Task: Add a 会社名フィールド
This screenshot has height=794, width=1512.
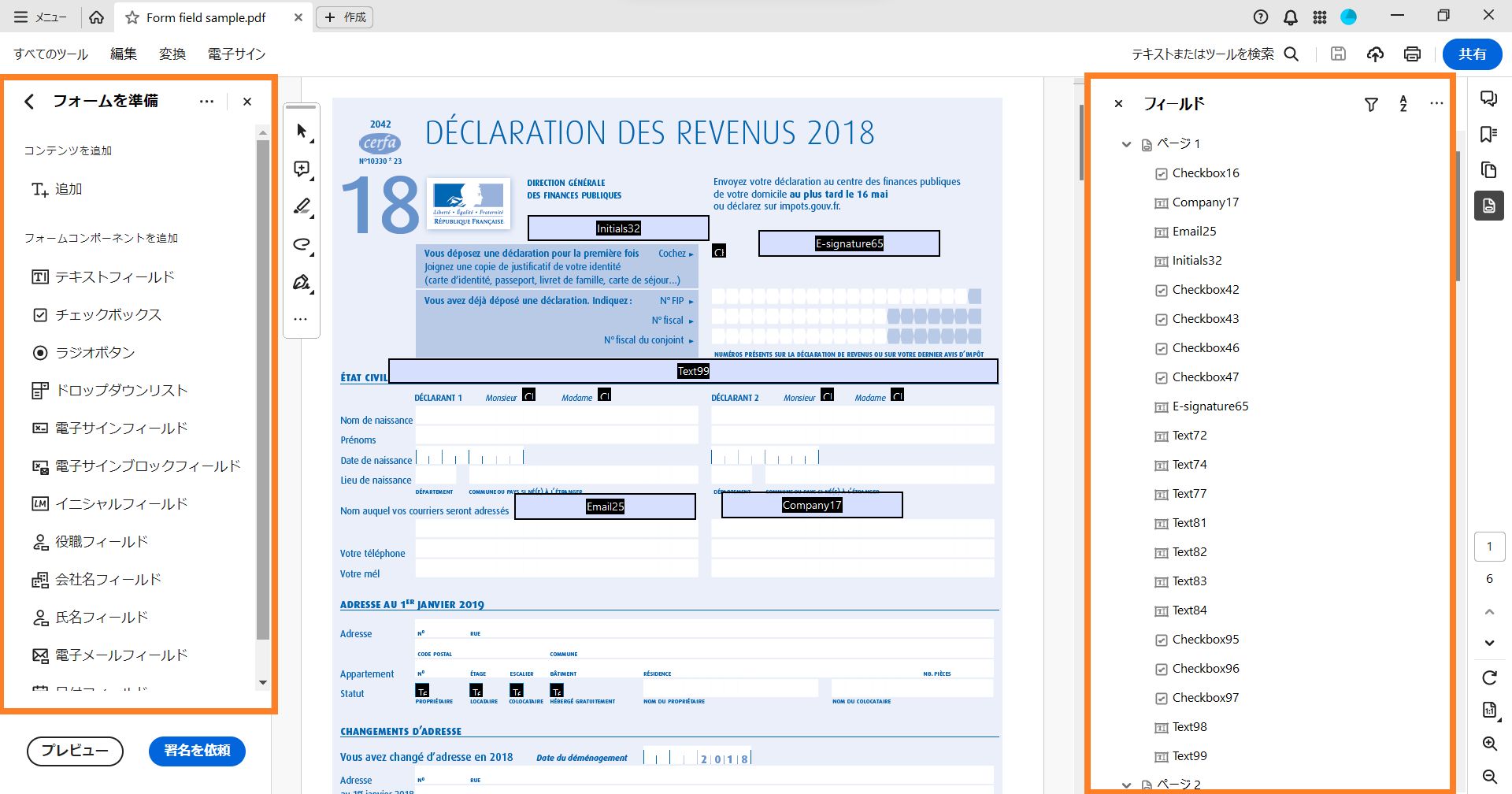Action: (96, 580)
